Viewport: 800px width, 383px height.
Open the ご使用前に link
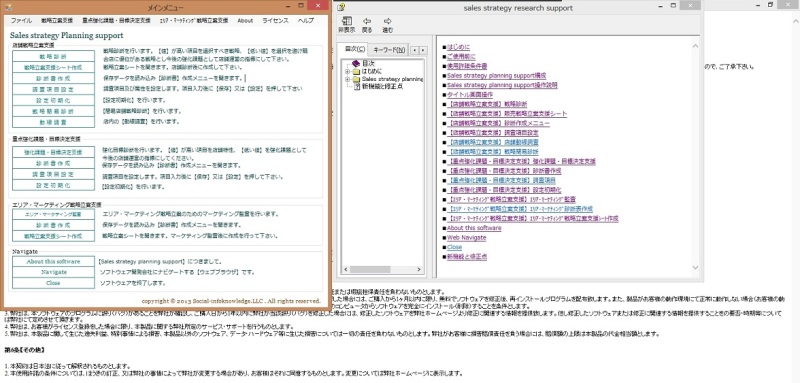pyautogui.click(x=461, y=57)
